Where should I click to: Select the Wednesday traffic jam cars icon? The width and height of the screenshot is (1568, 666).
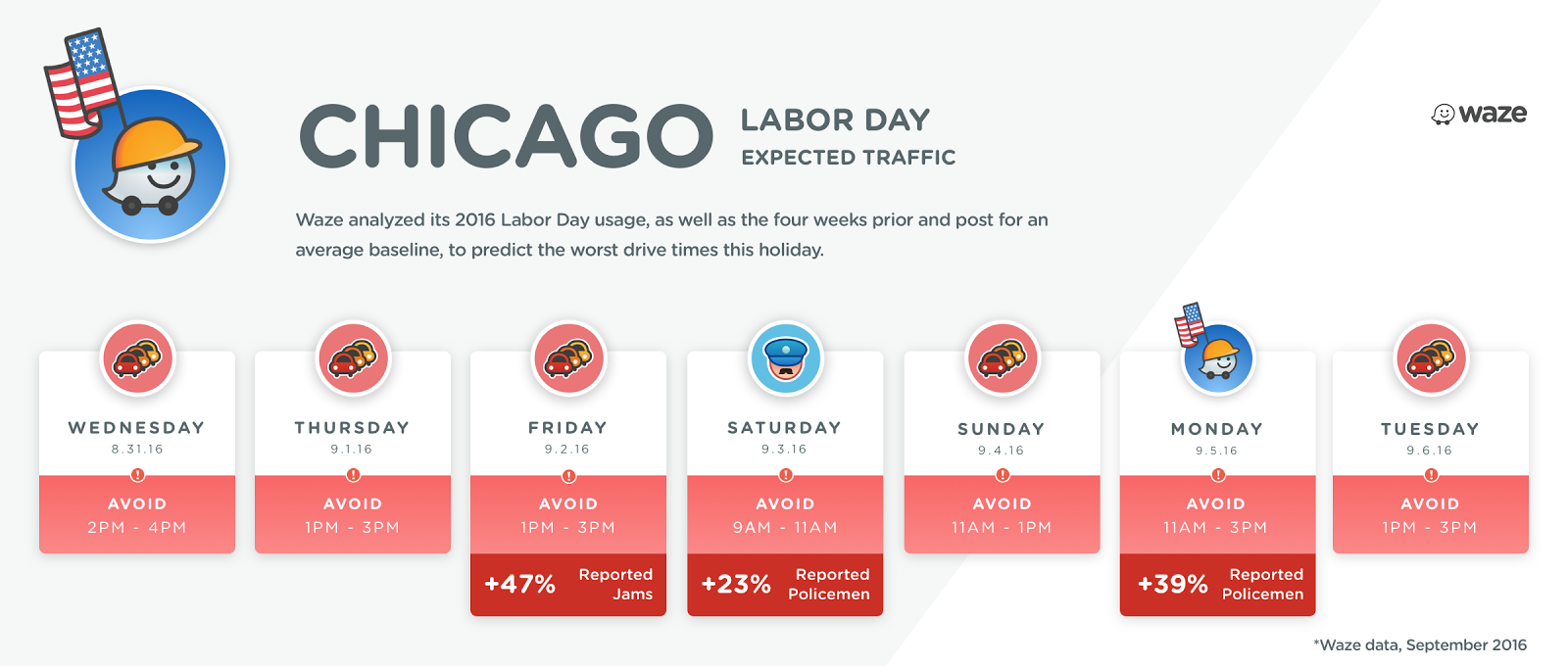point(138,358)
